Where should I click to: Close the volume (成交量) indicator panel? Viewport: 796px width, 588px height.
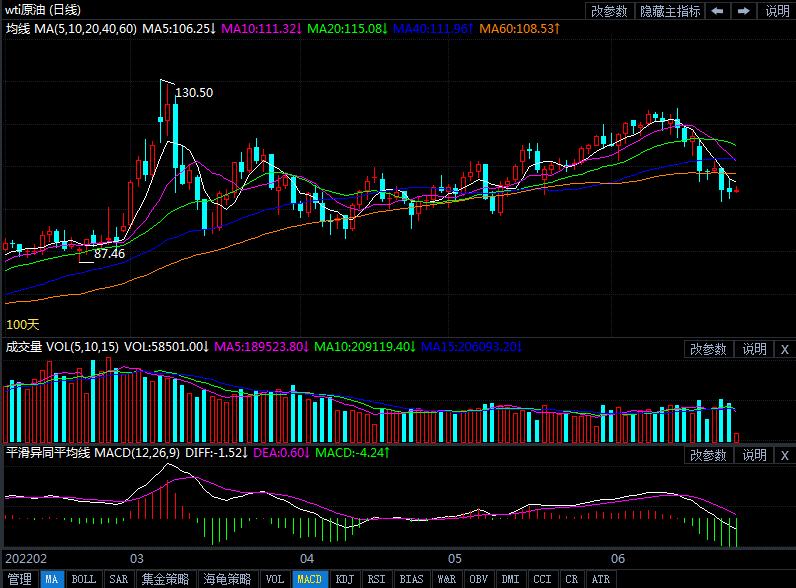click(x=784, y=349)
